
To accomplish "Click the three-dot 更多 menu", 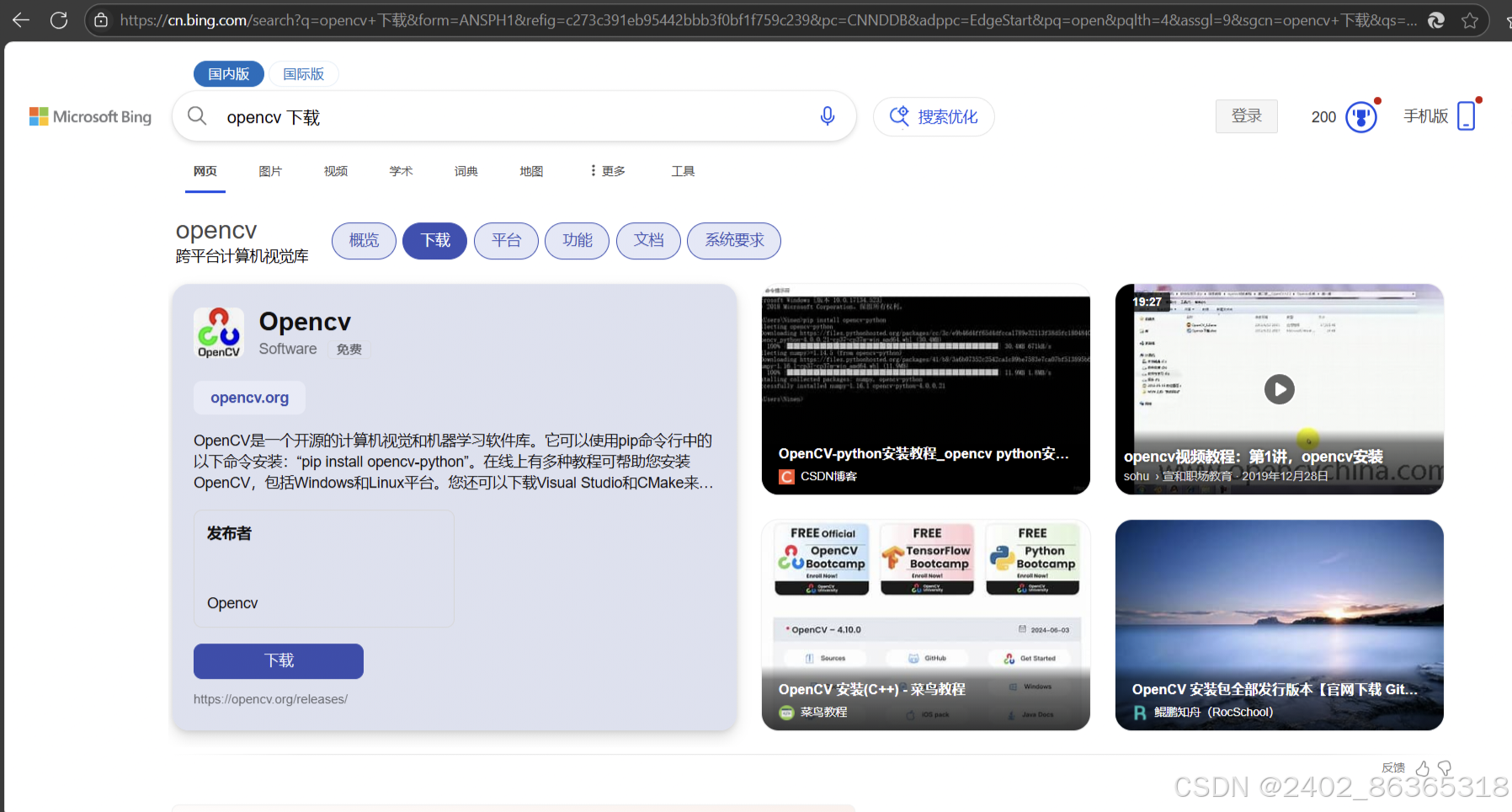I will pos(607,171).
